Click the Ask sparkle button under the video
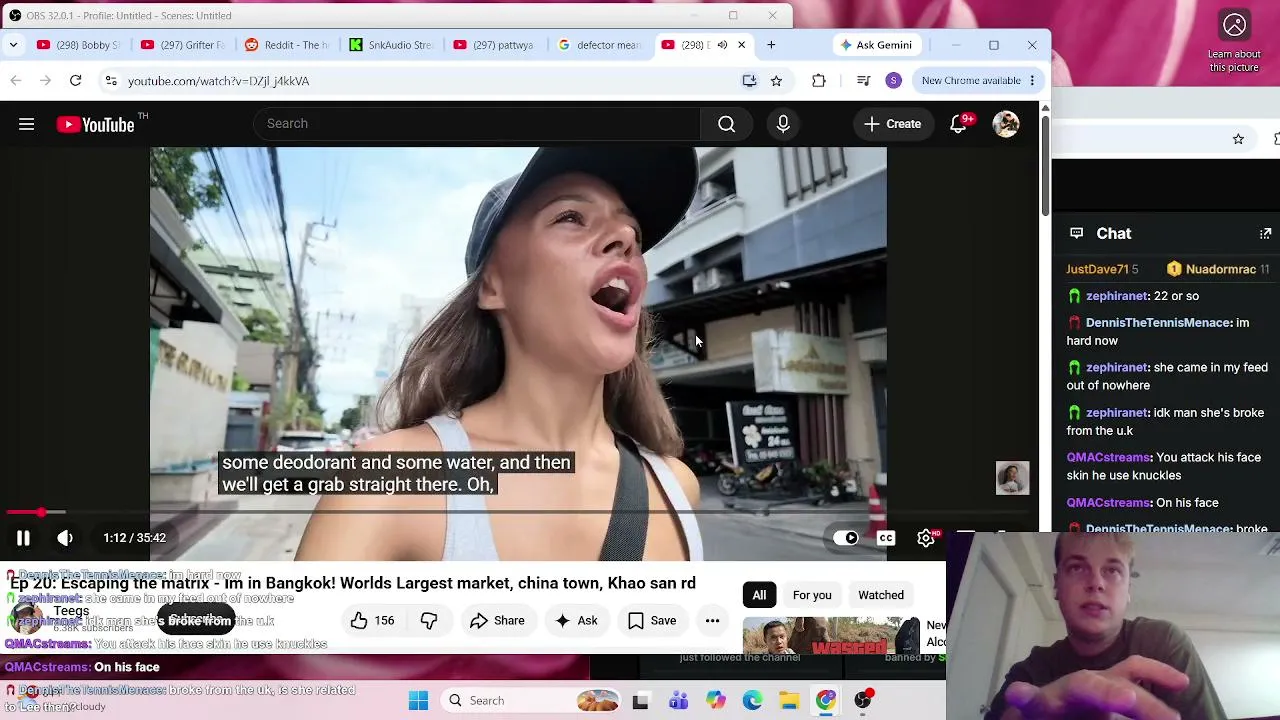This screenshot has width=1280, height=720. [576, 621]
